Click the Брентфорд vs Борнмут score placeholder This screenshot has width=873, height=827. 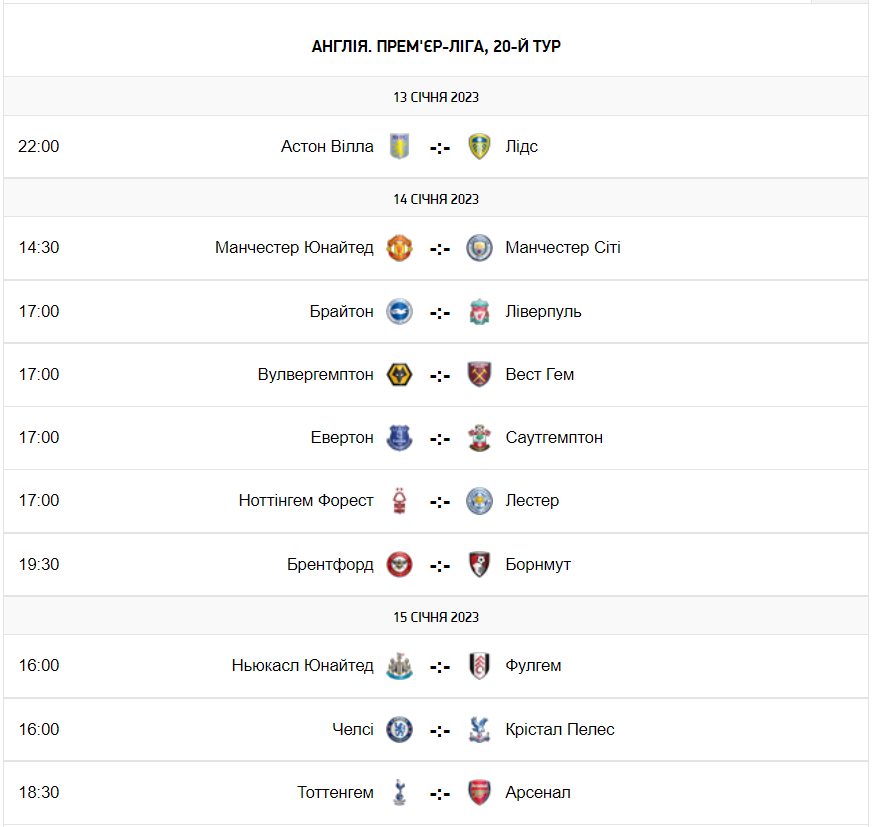click(440, 566)
